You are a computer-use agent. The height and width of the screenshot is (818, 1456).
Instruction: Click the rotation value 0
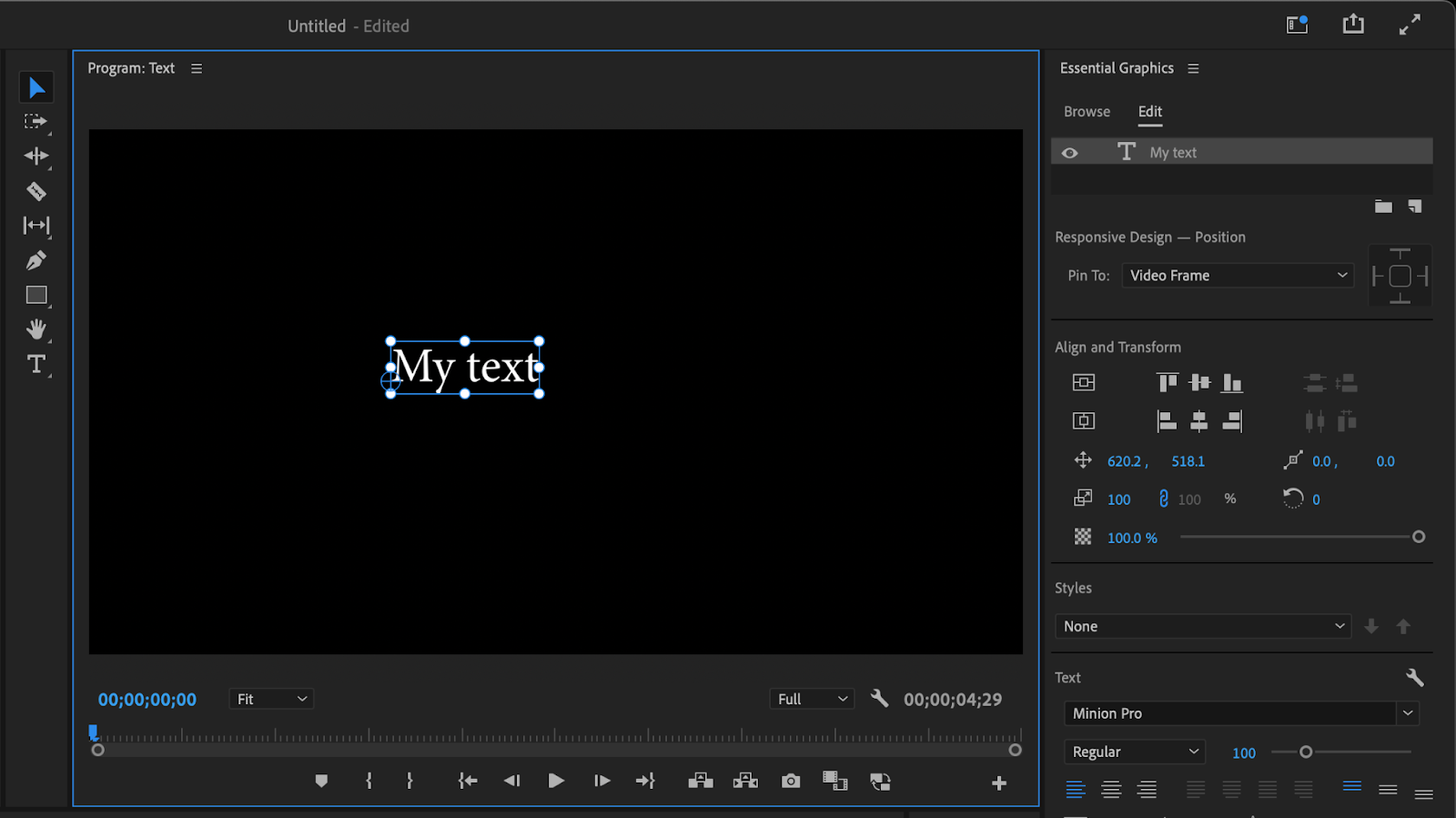pos(1316,500)
